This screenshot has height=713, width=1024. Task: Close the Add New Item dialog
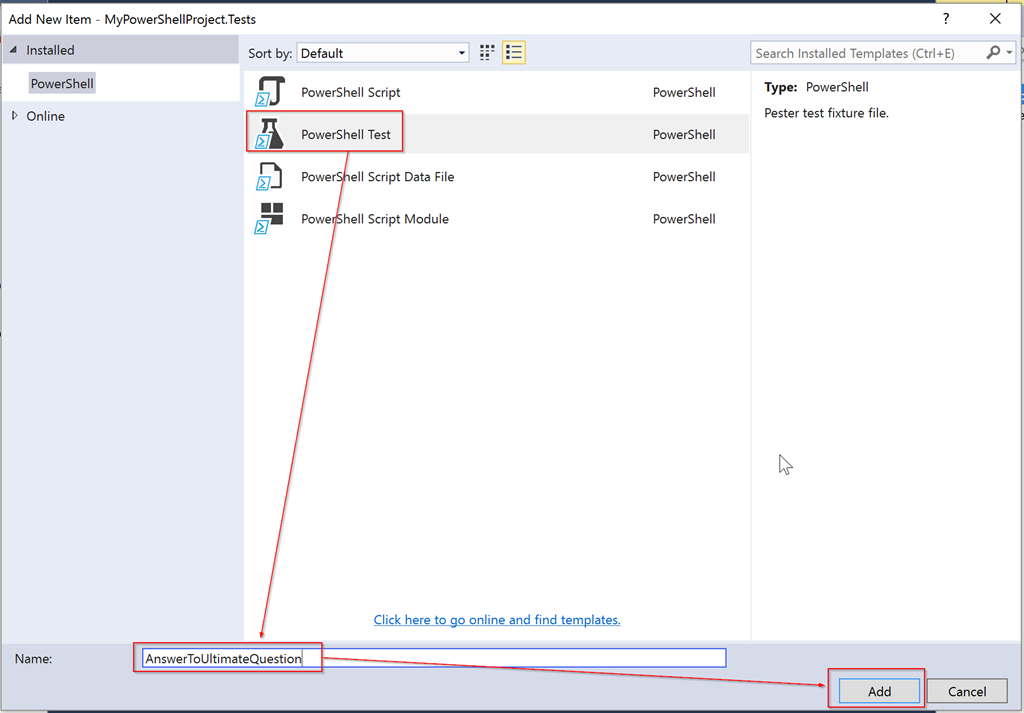click(995, 18)
